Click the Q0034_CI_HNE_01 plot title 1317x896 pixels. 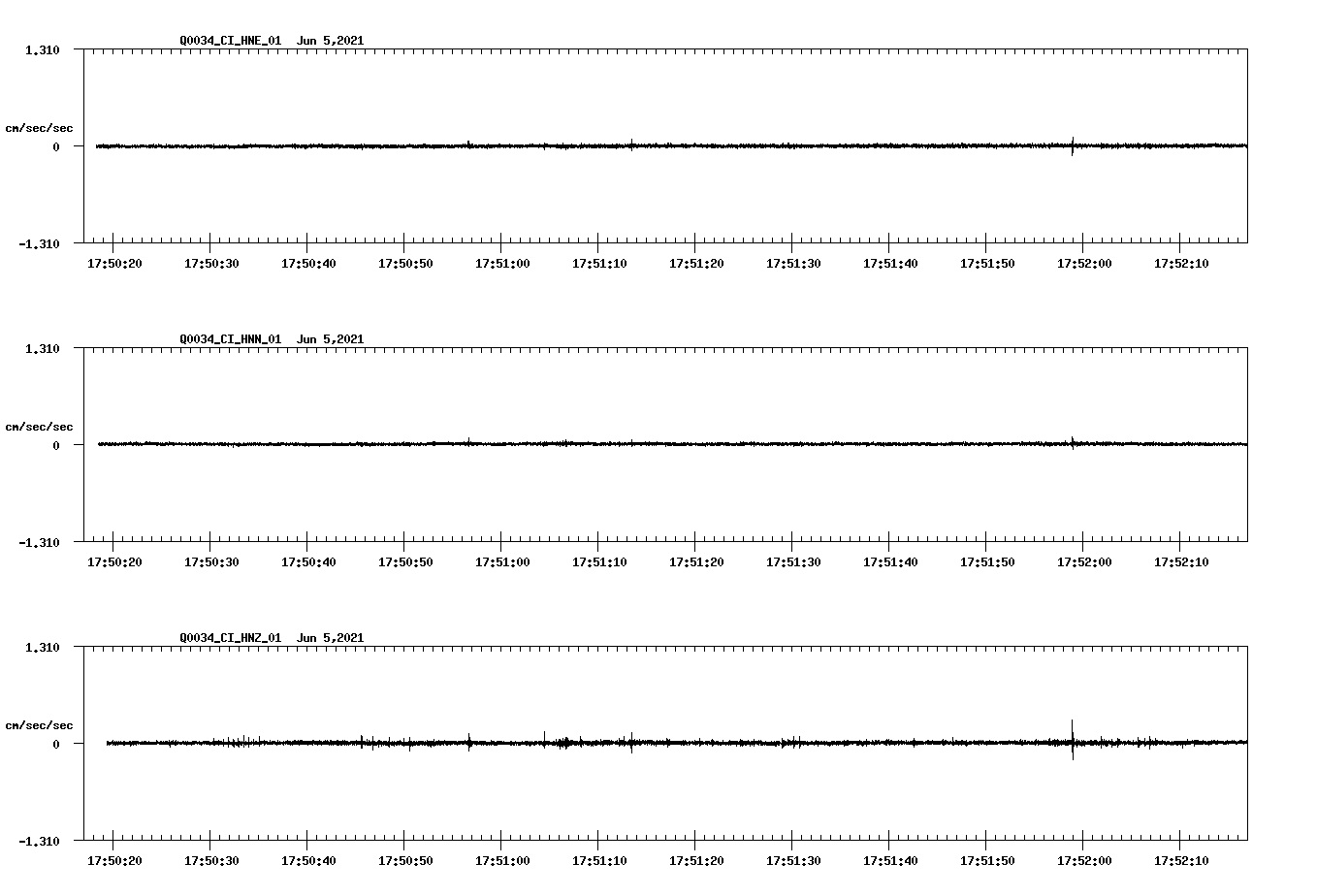coord(272,41)
